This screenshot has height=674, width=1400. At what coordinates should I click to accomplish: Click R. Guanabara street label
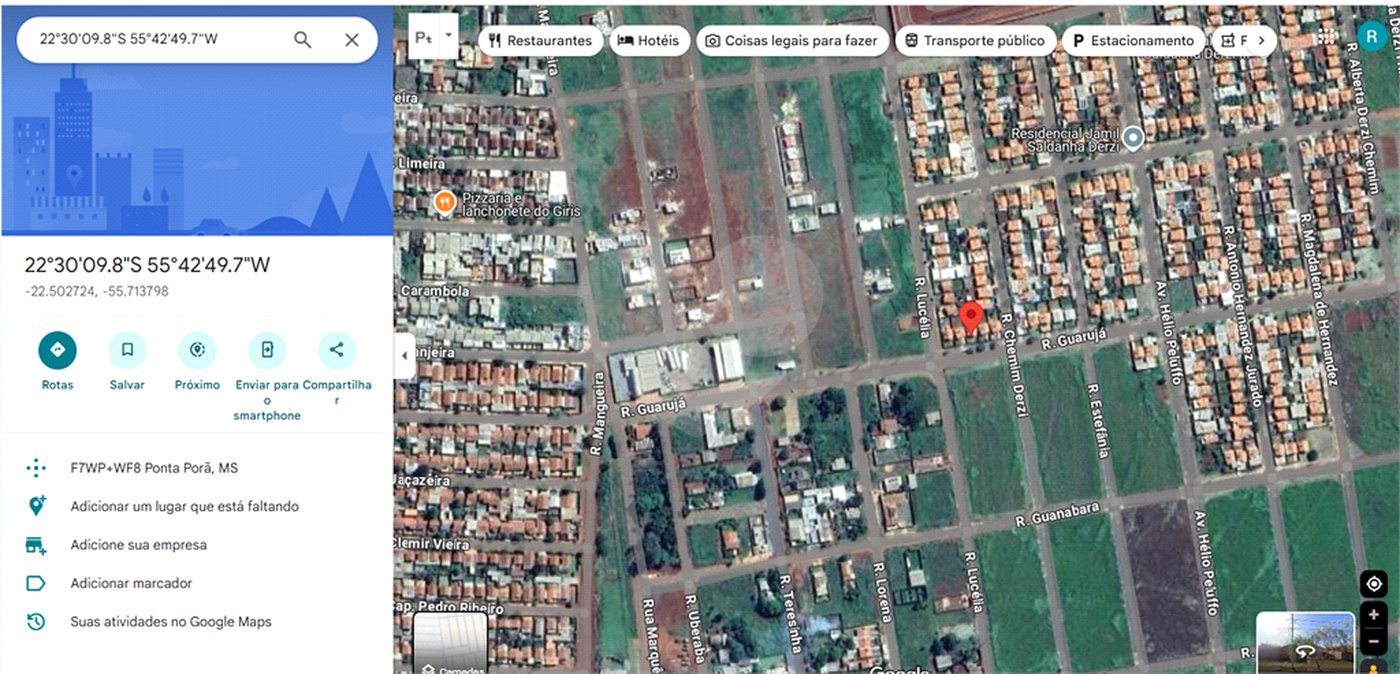(1057, 514)
